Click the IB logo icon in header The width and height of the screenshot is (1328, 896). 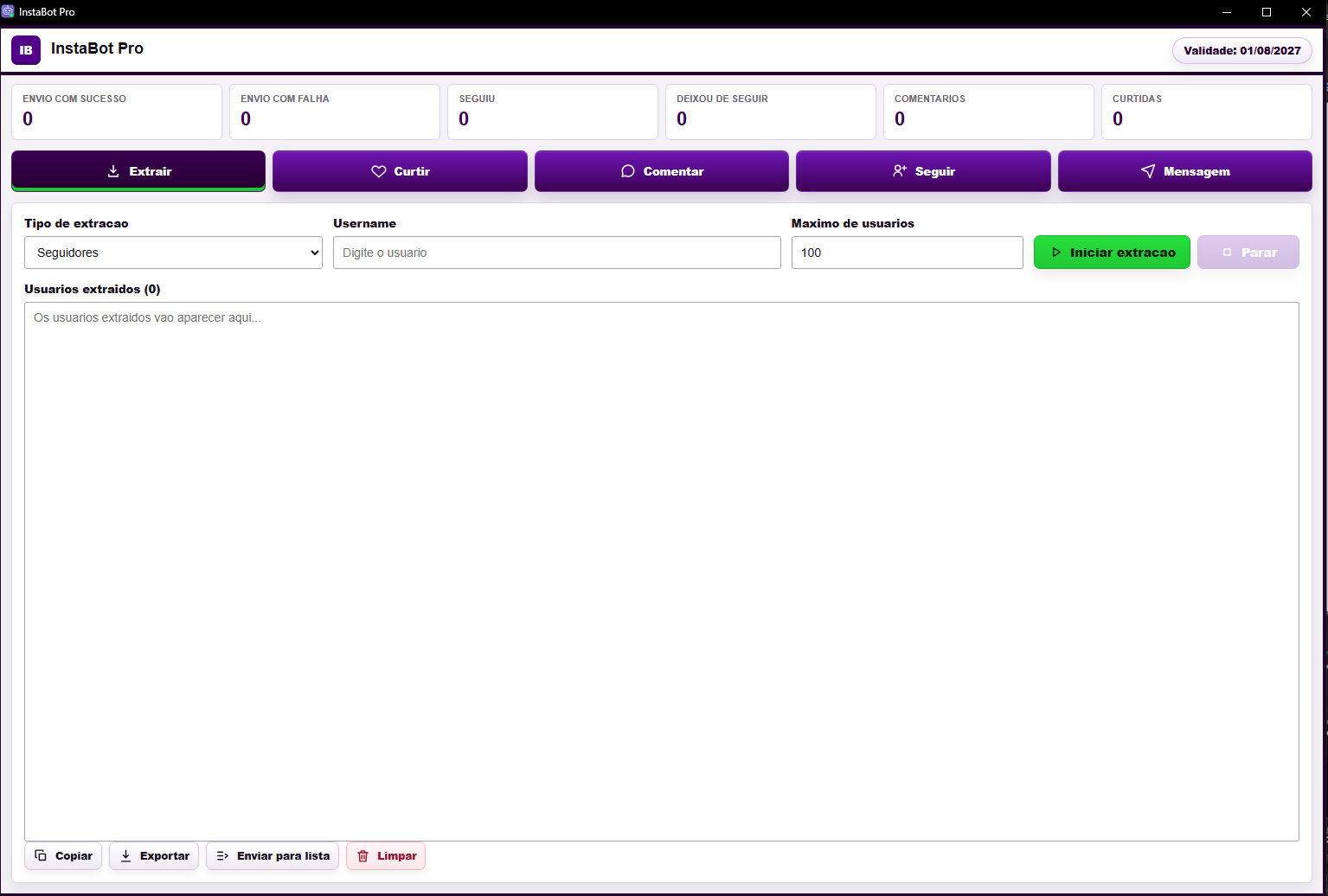(x=26, y=50)
